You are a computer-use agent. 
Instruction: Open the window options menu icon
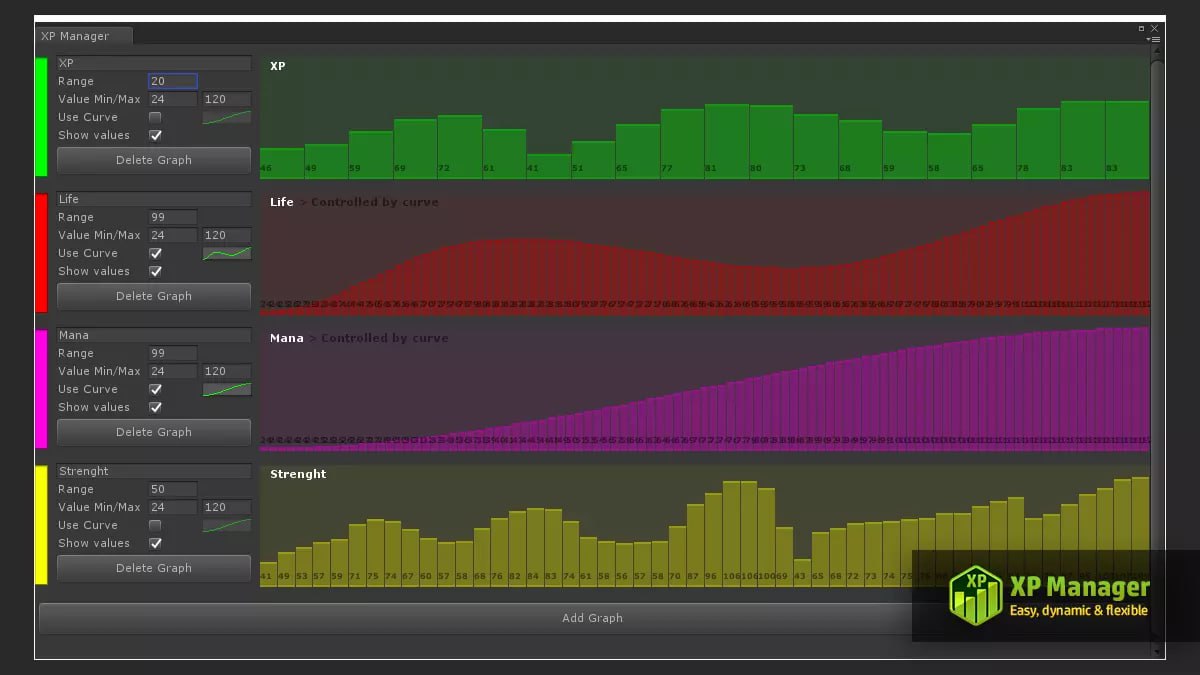click(1154, 39)
